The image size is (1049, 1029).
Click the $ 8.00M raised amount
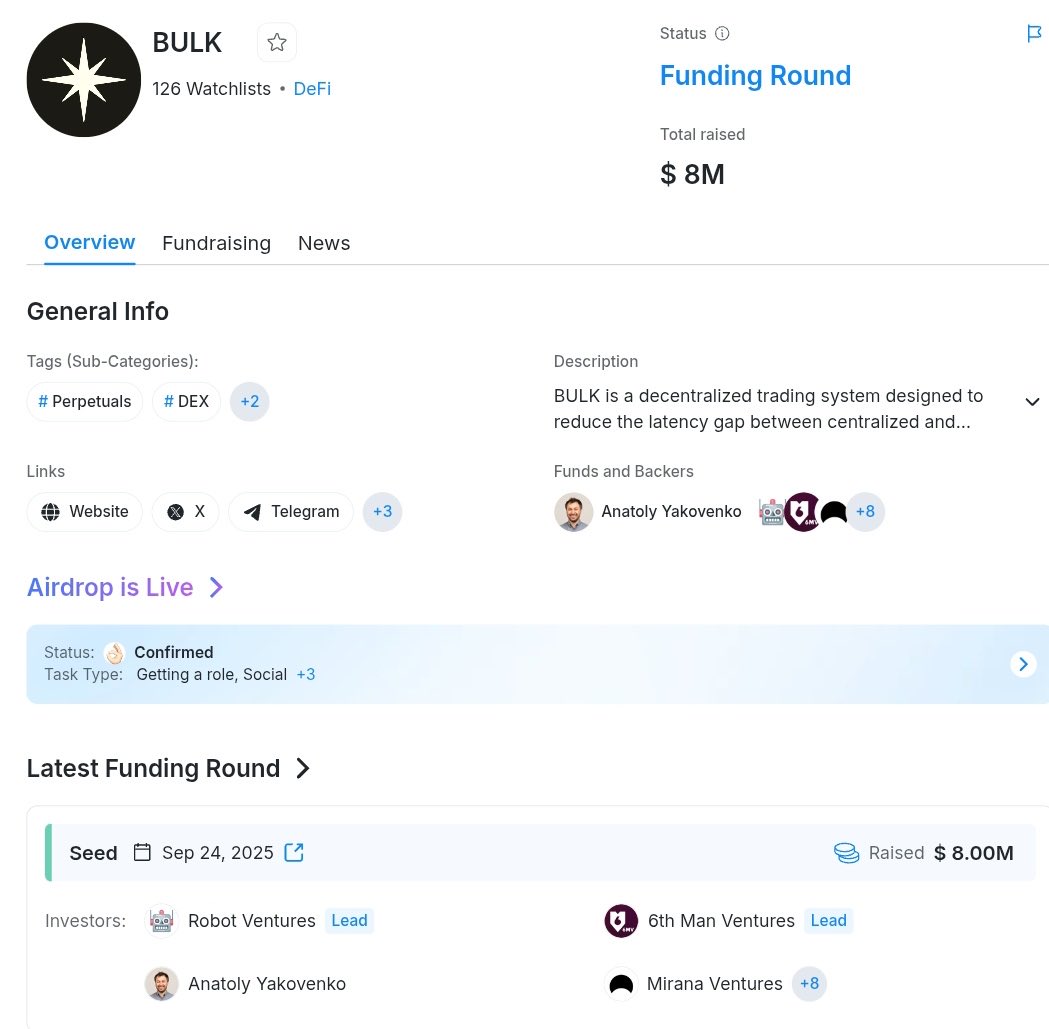click(x=973, y=853)
